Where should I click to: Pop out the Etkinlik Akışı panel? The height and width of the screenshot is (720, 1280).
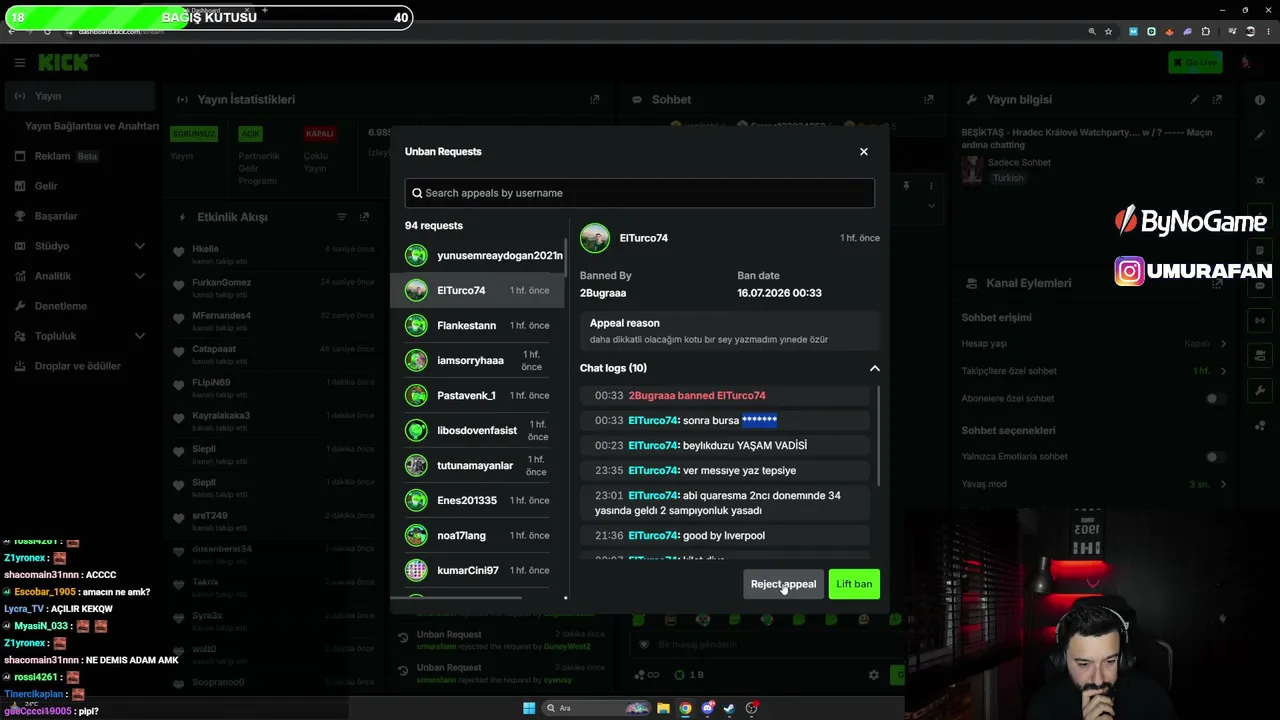[x=364, y=217]
